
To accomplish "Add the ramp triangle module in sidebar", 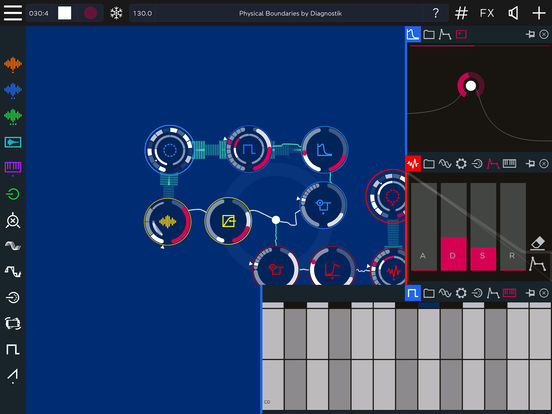I will point(13,375).
